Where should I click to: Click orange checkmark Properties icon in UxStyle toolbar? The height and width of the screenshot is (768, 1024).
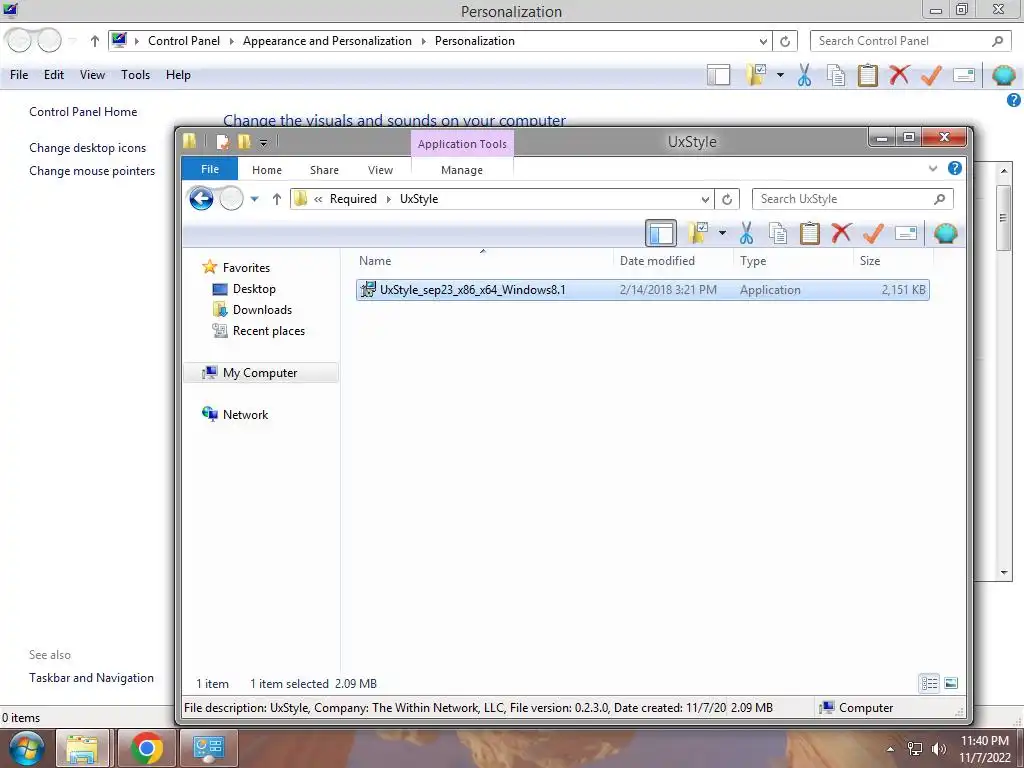click(x=873, y=233)
